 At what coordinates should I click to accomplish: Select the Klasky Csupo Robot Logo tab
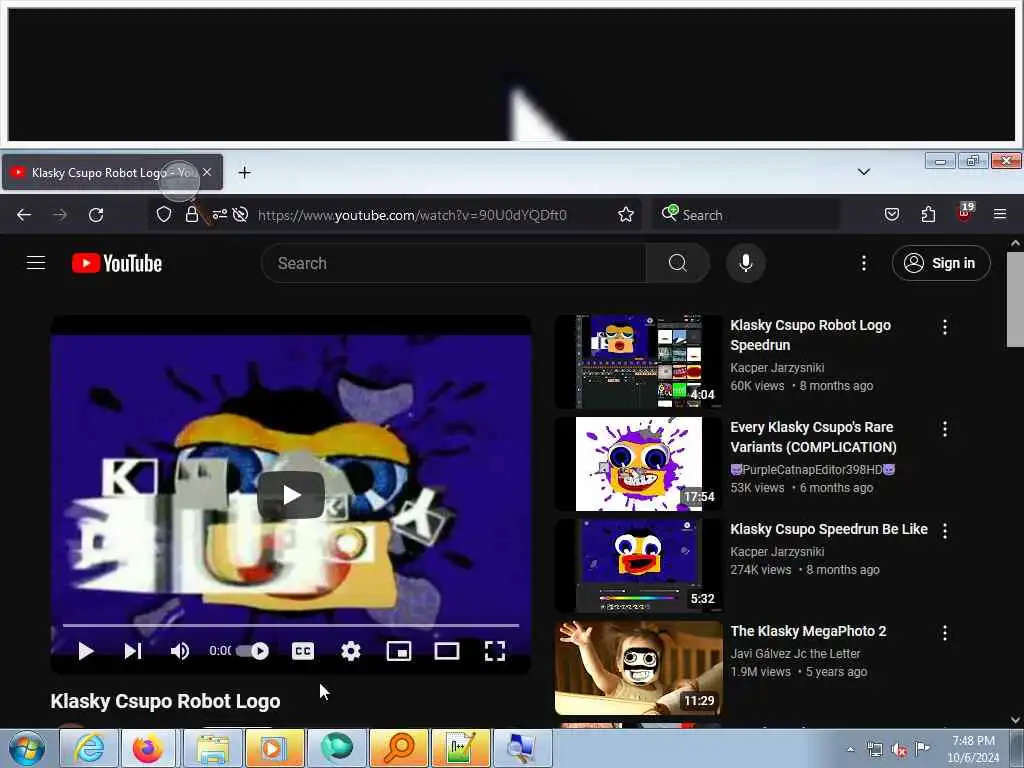(112, 172)
